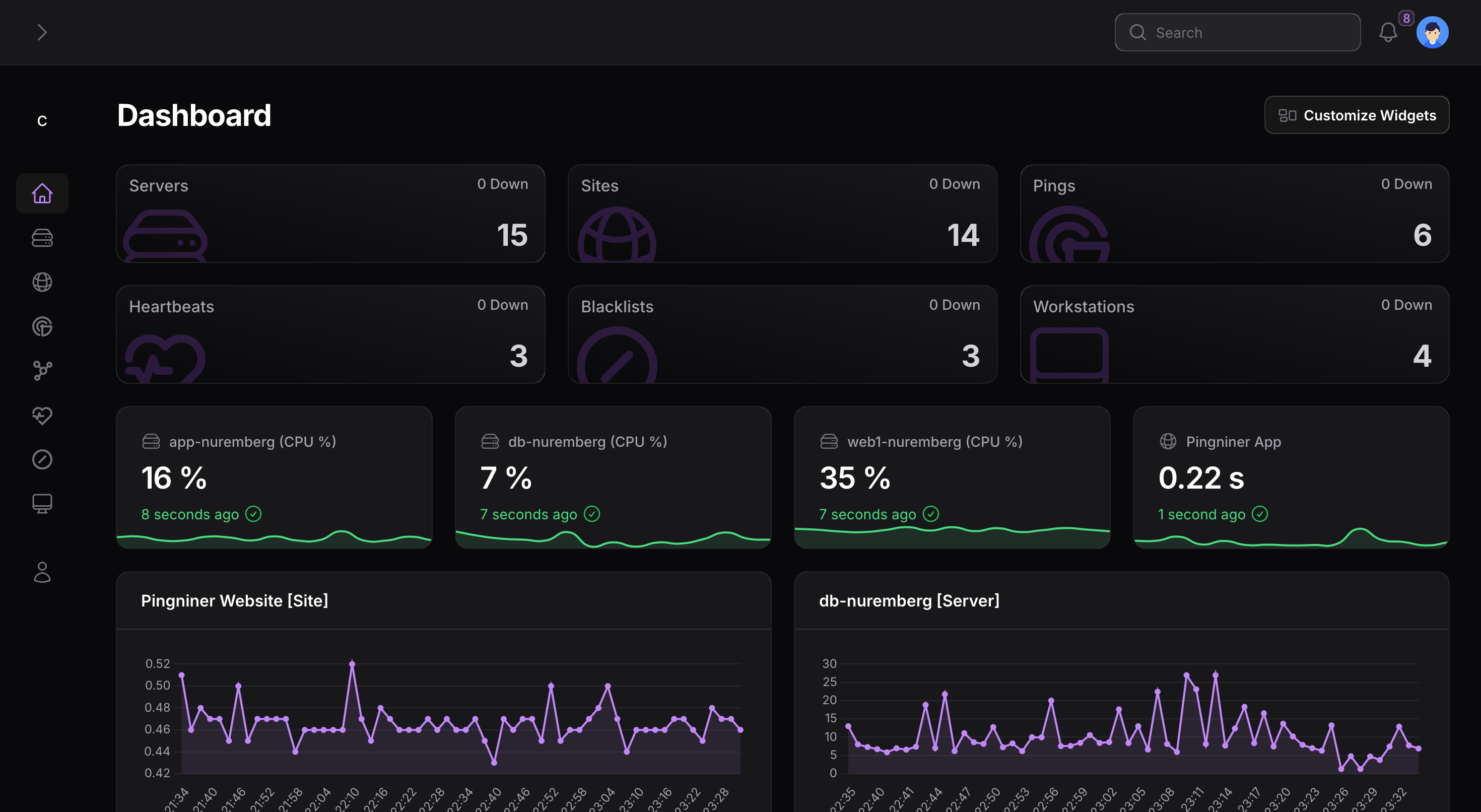Screen dimensions: 1481x812
Task: Open the Workstations summary card
Action: [x=1234, y=334]
